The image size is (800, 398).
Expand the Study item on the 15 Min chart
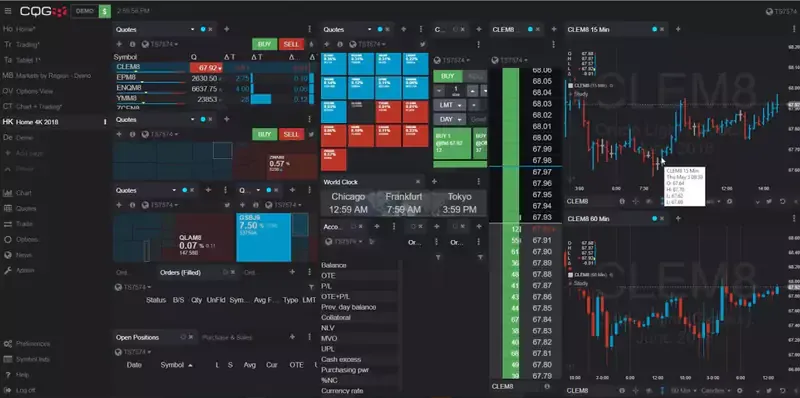(x=578, y=94)
